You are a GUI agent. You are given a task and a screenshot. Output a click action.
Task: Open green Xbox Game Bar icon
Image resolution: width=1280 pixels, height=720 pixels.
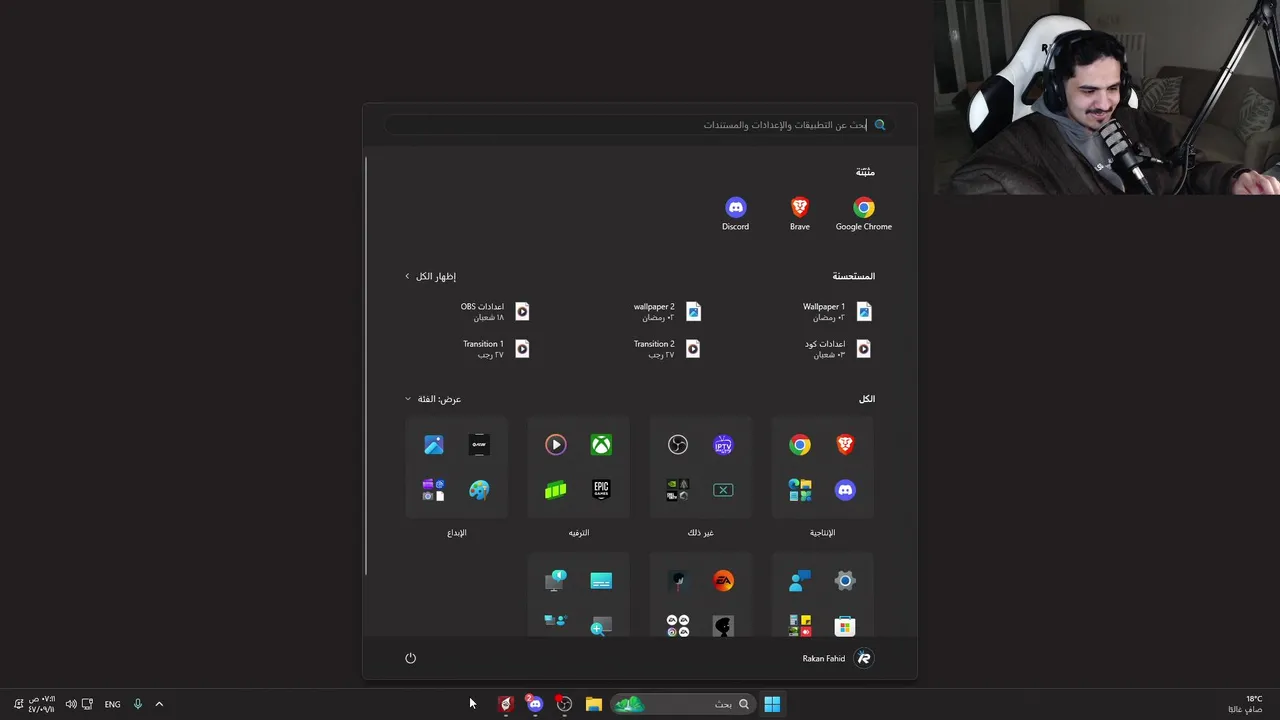coord(556,490)
